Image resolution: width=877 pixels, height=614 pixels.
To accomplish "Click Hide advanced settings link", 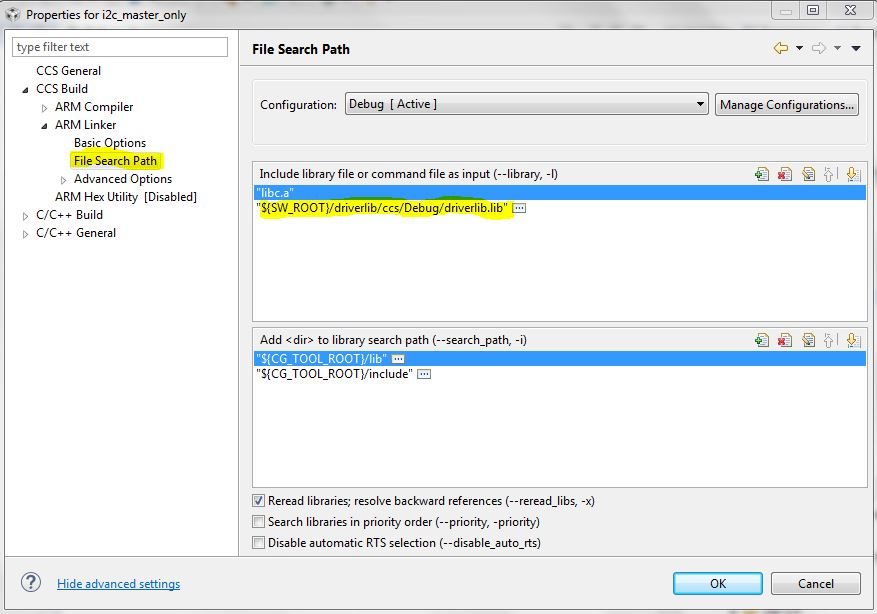I will (x=119, y=583).
